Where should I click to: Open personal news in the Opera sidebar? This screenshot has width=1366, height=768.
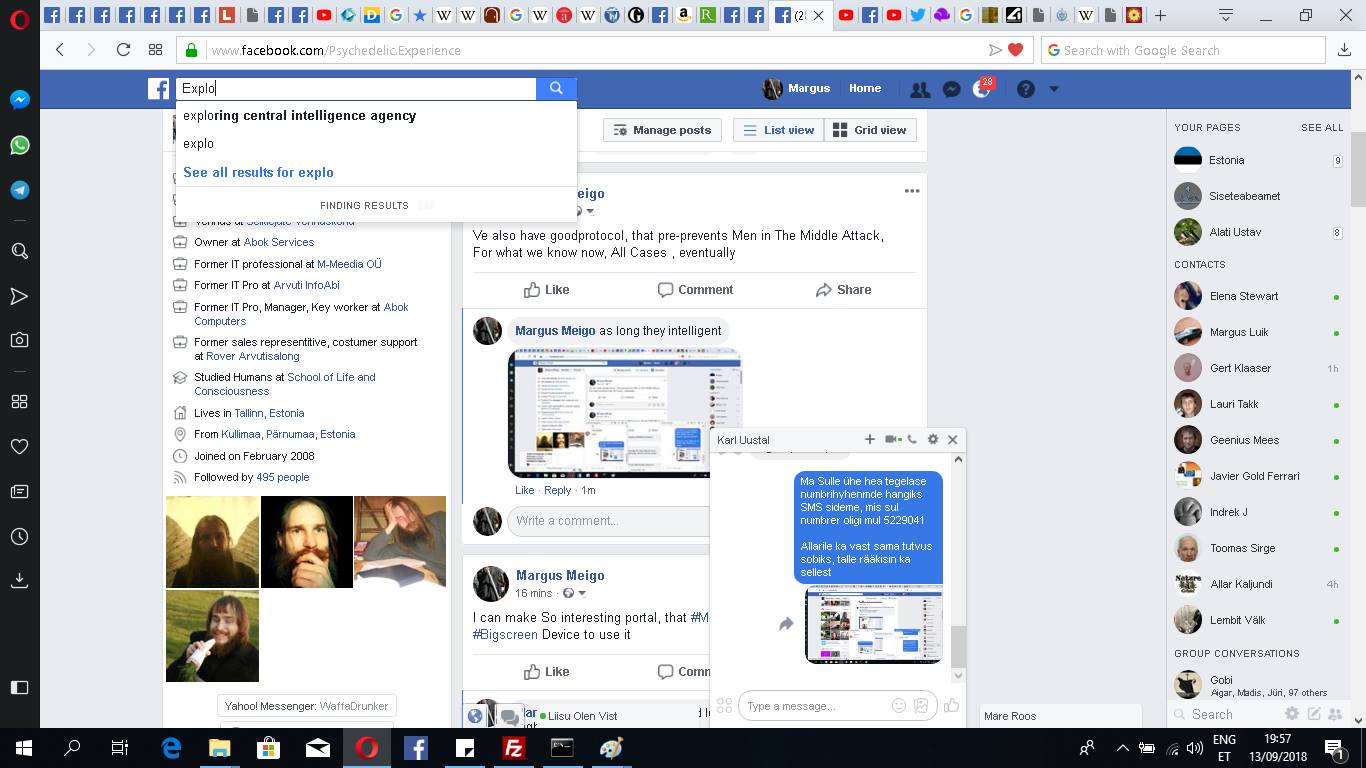point(19,492)
